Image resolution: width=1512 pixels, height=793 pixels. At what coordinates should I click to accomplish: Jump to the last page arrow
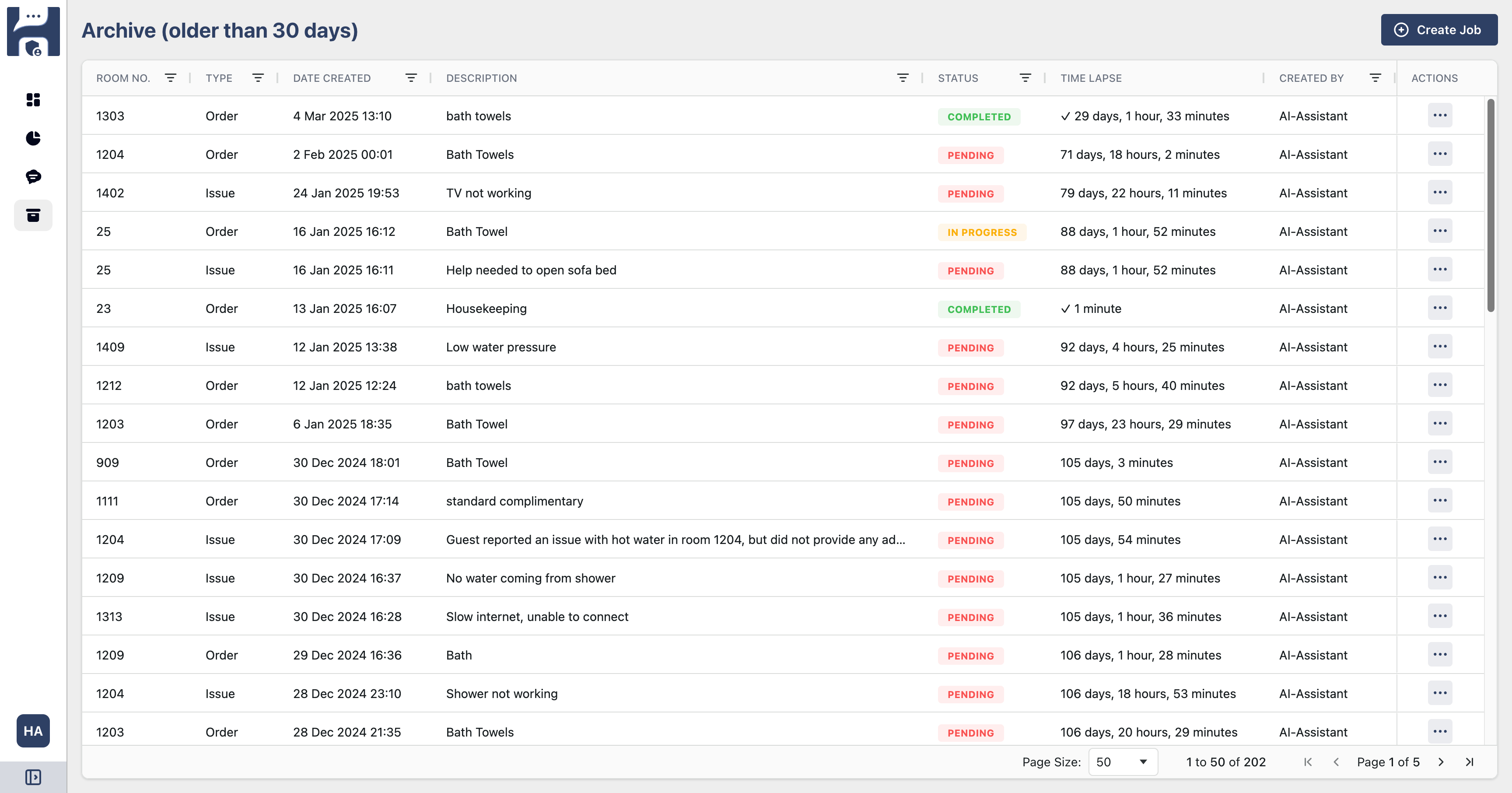coord(1469,762)
